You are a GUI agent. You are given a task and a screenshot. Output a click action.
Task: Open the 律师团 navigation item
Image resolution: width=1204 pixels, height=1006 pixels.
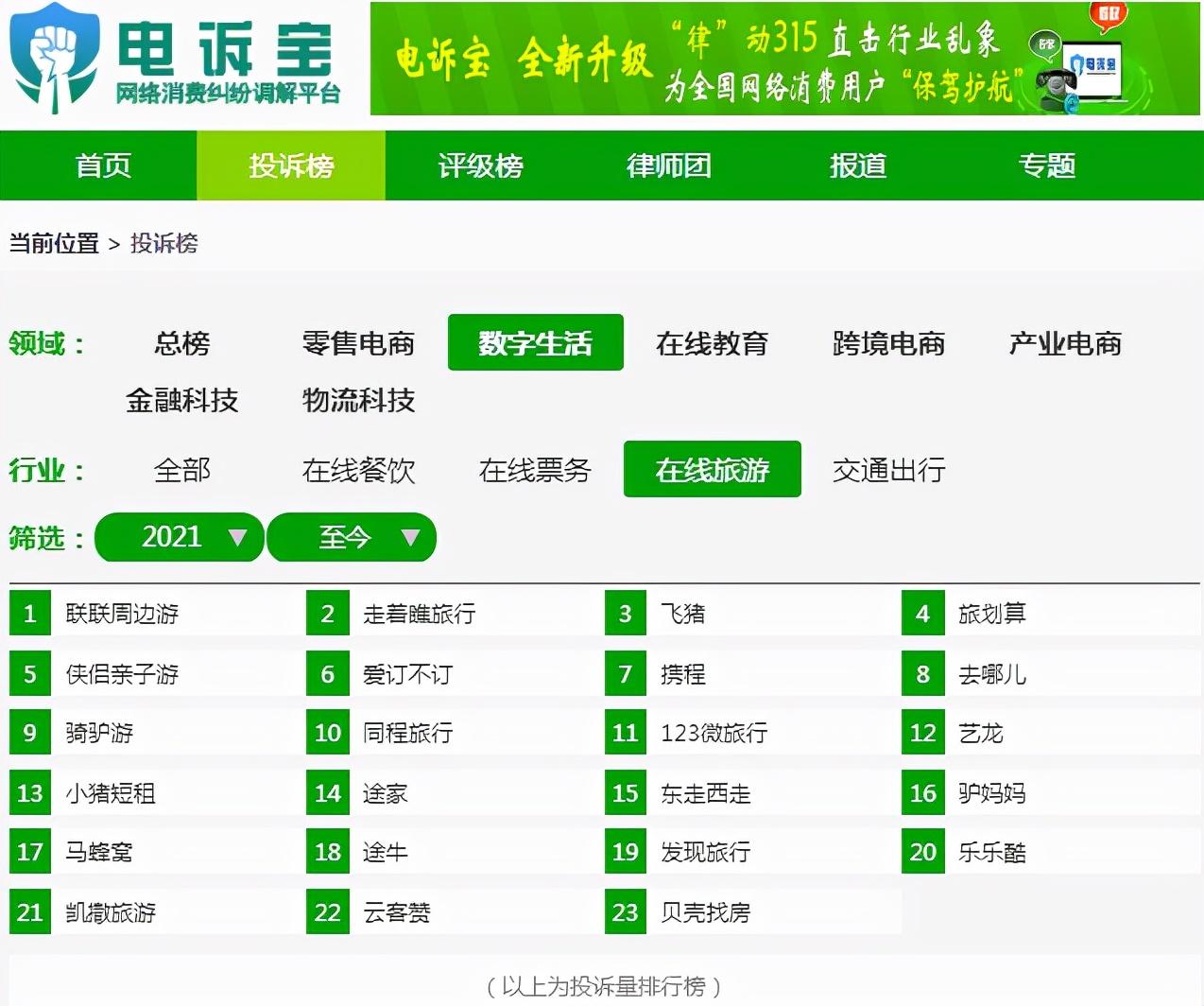(x=669, y=165)
